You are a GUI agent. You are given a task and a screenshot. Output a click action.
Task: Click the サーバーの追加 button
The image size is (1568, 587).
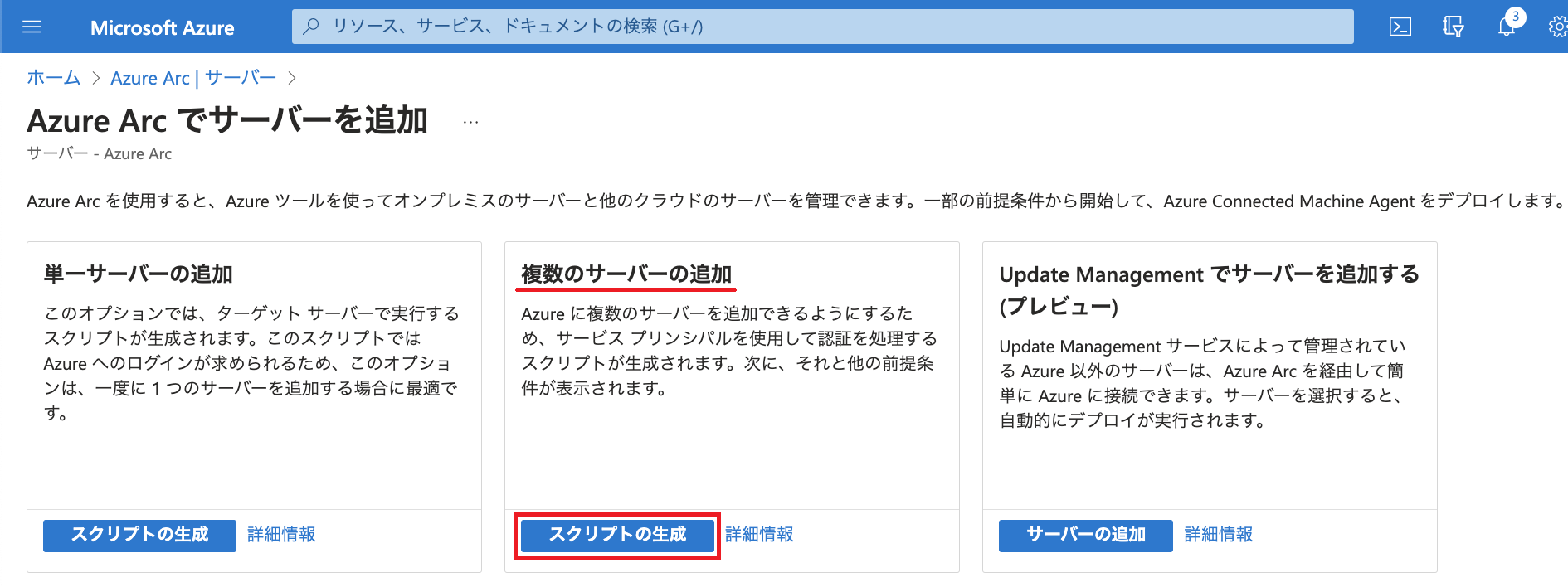pyautogui.click(x=1085, y=535)
